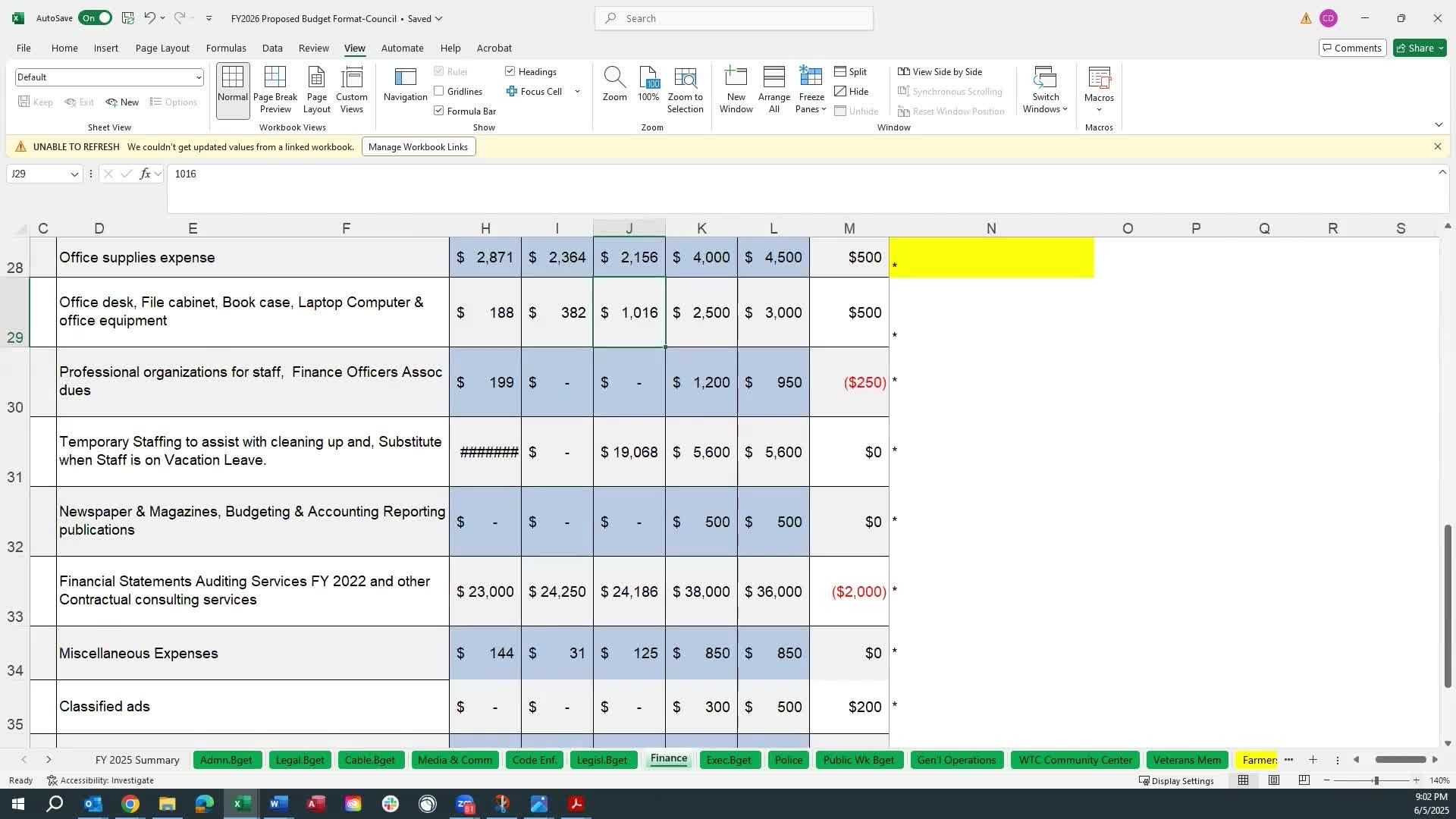Customize Quick Access Toolbar dropdown
Screen dimensions: 1456x819
coord(209,18)
